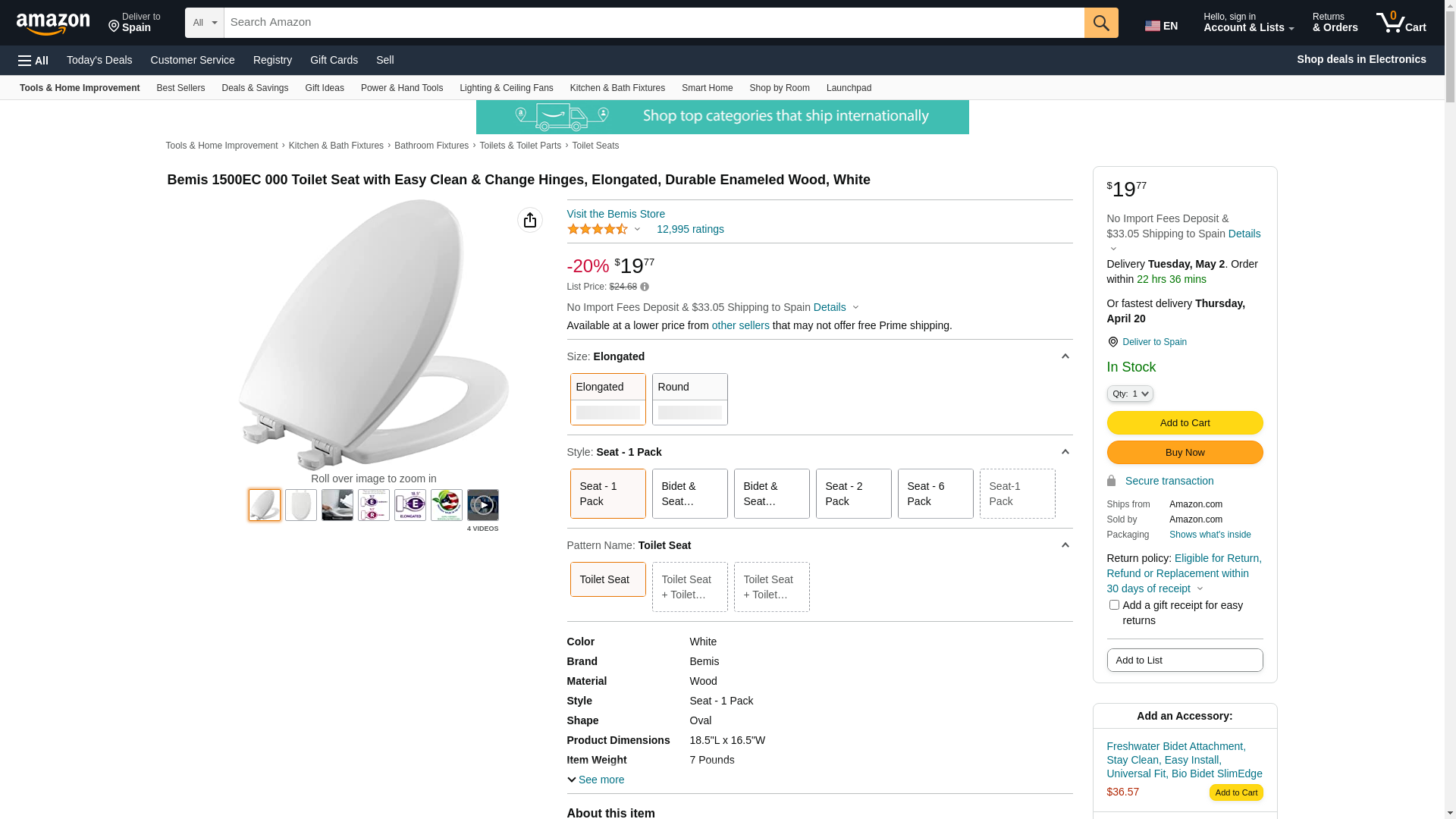Viewport: 1456px width, 819px height.
Task: Play the product video thumbnail
Action: pos(482,505)
